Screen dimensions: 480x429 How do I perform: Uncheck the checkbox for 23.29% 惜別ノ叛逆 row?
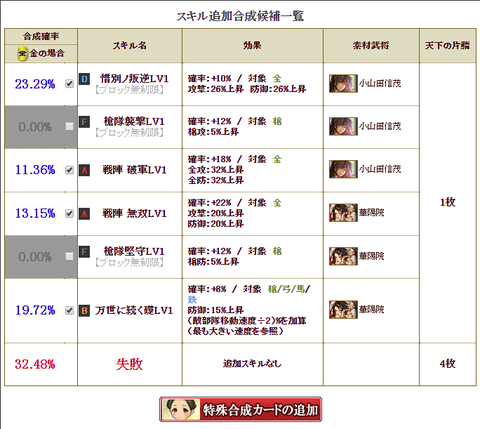[x=69, y=83]
